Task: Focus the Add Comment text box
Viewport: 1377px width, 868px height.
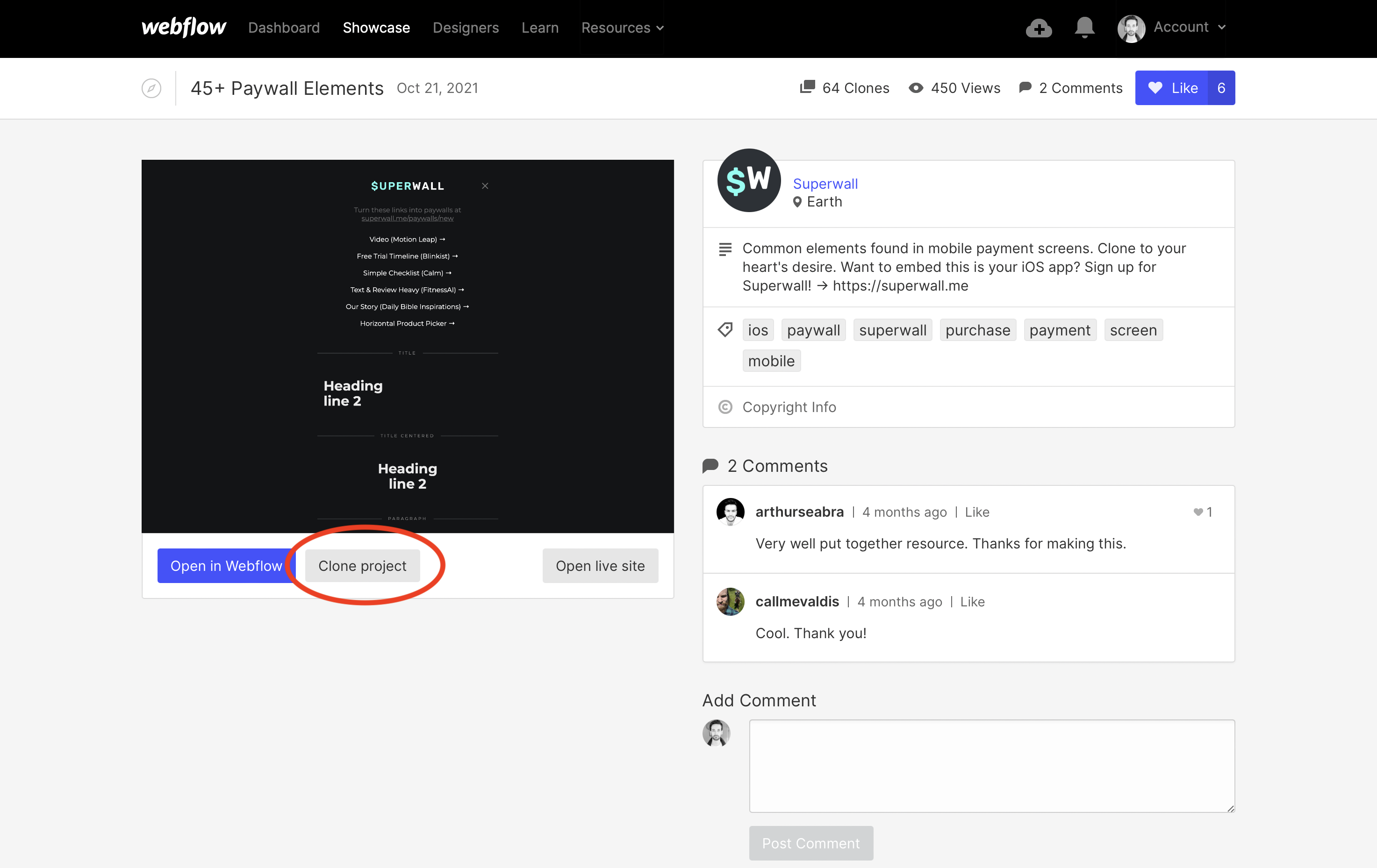Action: click(x=991, y=766)
